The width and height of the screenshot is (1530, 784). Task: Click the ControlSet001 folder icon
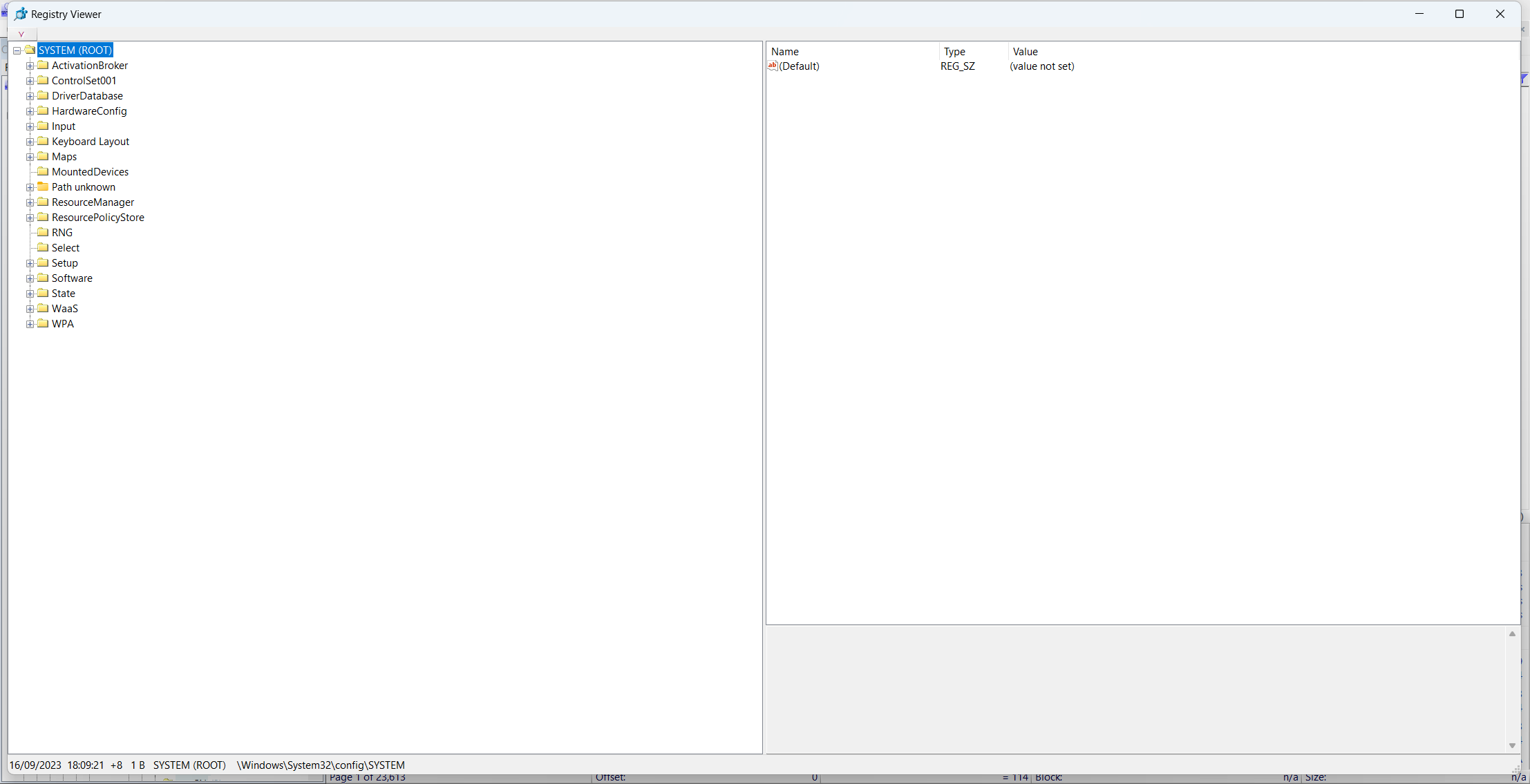pyautogui.click(x=43, y=80)
